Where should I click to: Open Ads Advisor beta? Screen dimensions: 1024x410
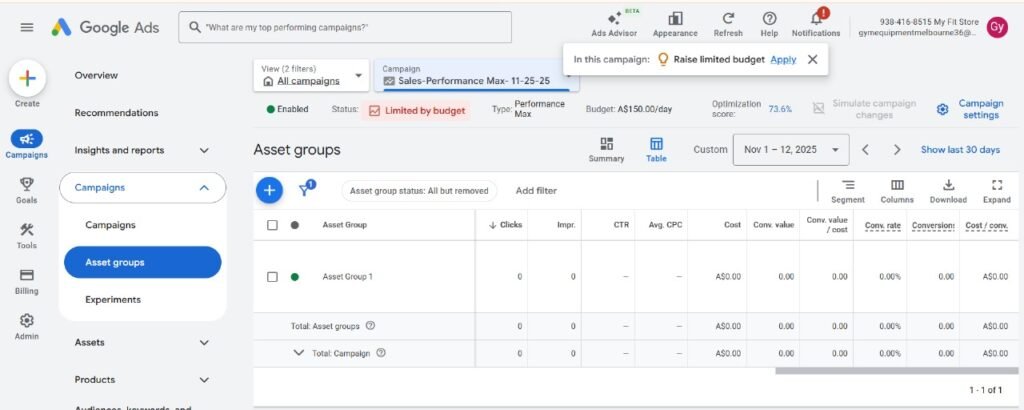(614, 24)
